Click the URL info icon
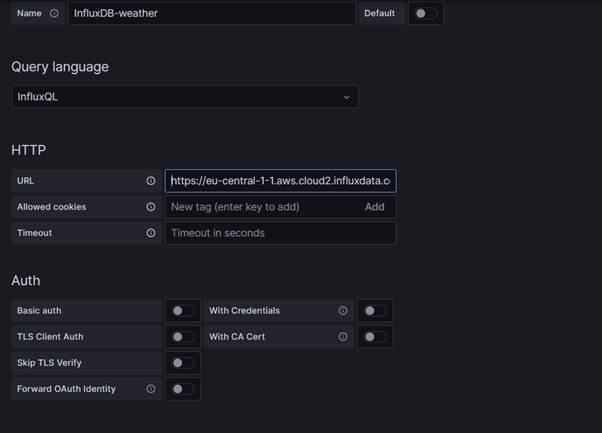The width and height of the screenshot is (602, 433). [x=151, y=181]
